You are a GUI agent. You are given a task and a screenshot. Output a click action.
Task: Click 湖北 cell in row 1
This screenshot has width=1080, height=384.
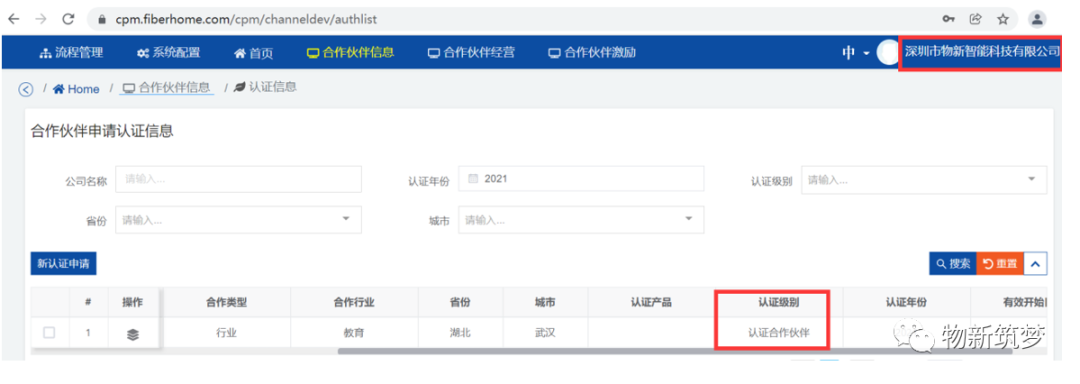460,333
